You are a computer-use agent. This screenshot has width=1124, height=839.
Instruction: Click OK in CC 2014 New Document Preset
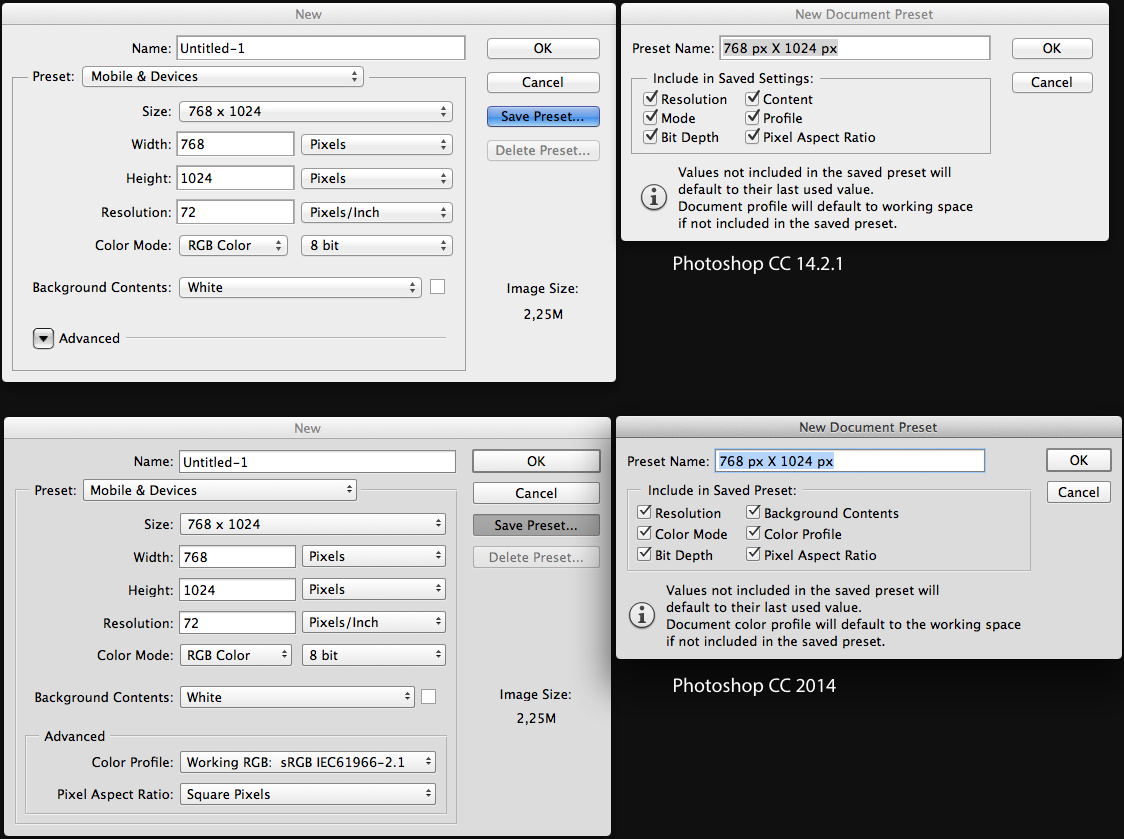click(x=1079, y=460)
